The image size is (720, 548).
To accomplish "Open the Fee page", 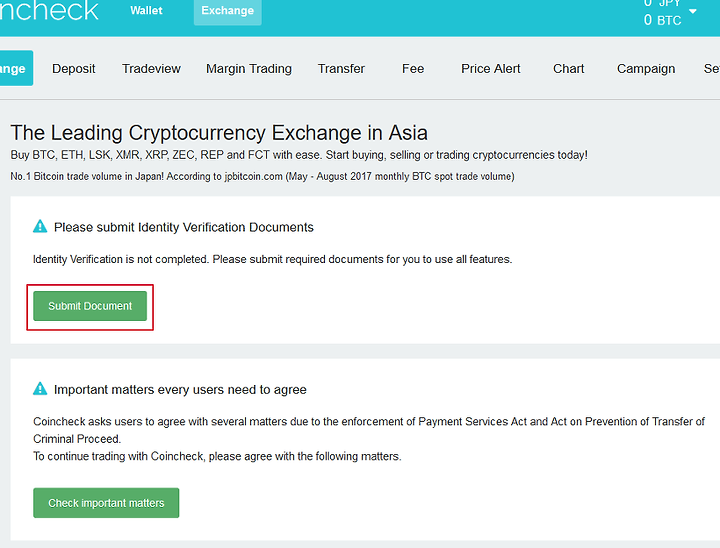I will (413, 68).
